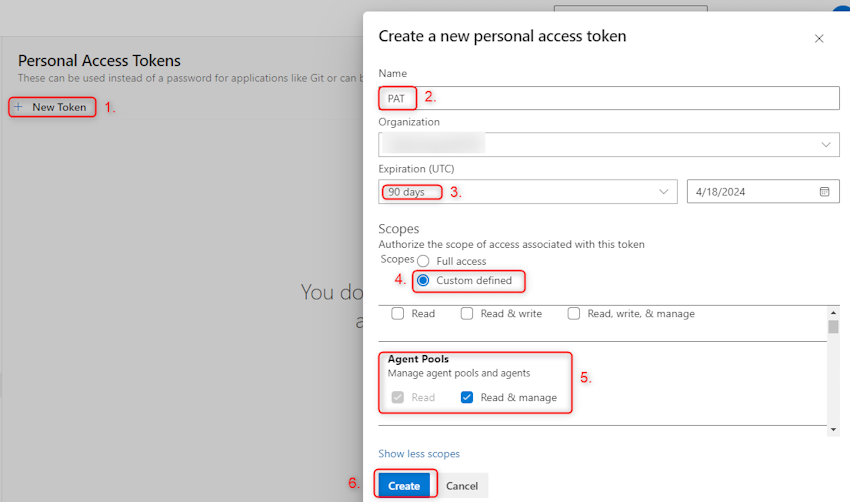Uncheck Agent Pools Read & manage
This screenshot has height=502, width=850.
[467, 397]
